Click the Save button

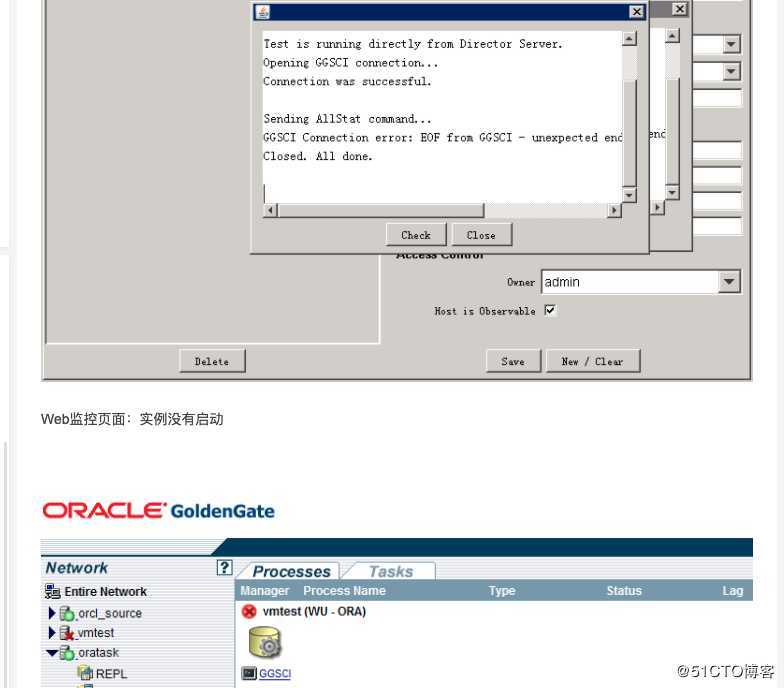coord(513,361)
